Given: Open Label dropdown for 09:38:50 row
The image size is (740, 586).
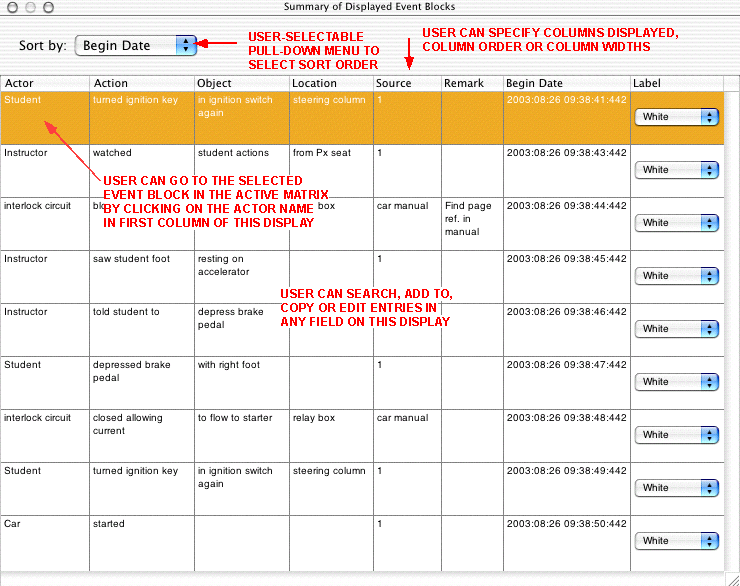Looking at the screenshot, I should (x=677, y=541).
